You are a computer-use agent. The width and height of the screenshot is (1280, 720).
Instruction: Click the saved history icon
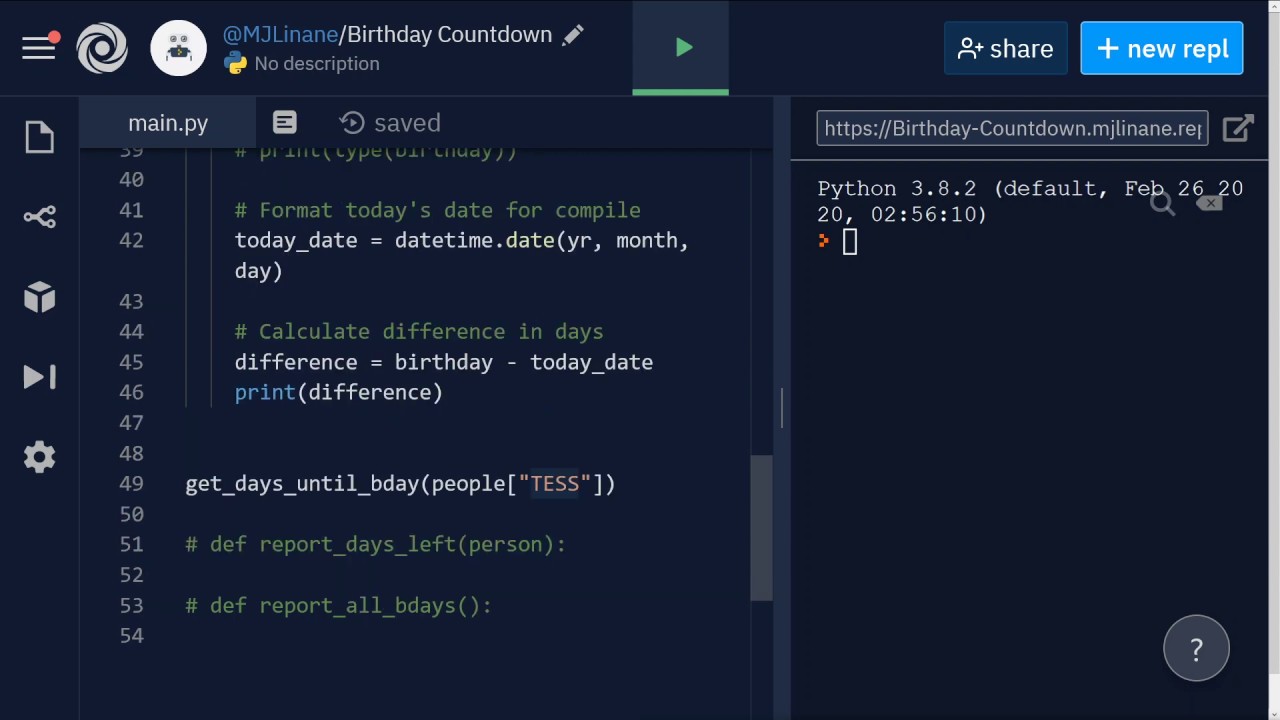(352, 123)
